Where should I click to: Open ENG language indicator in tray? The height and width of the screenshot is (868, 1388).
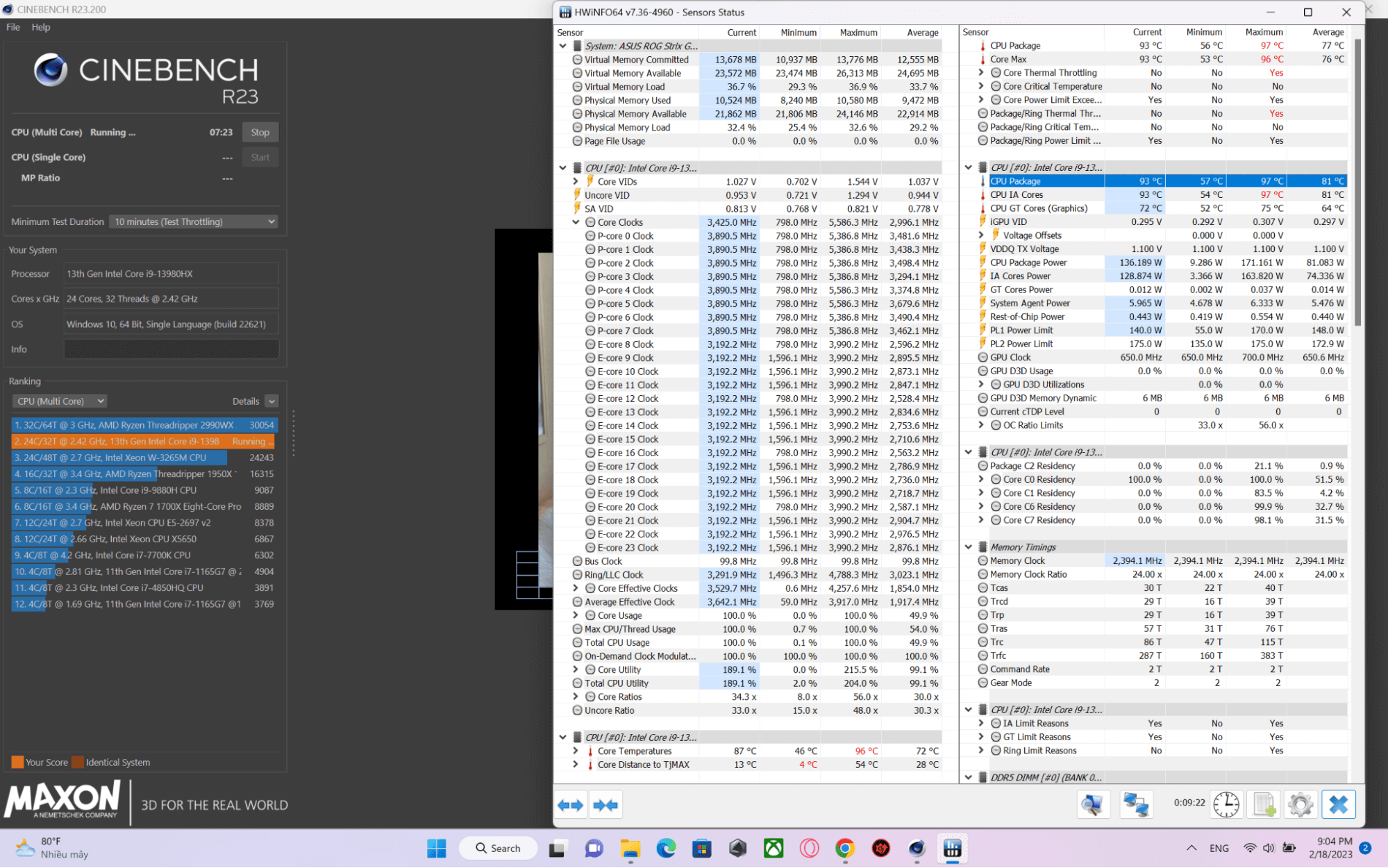point(1219,849)
